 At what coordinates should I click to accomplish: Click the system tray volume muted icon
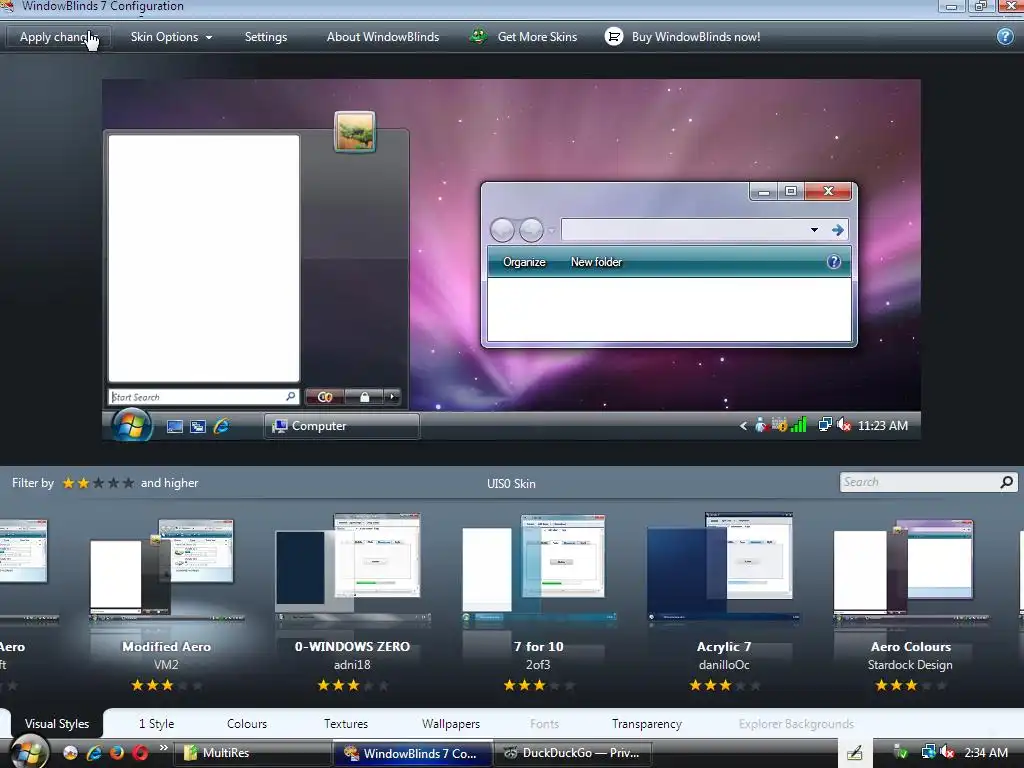click(948, 752)
